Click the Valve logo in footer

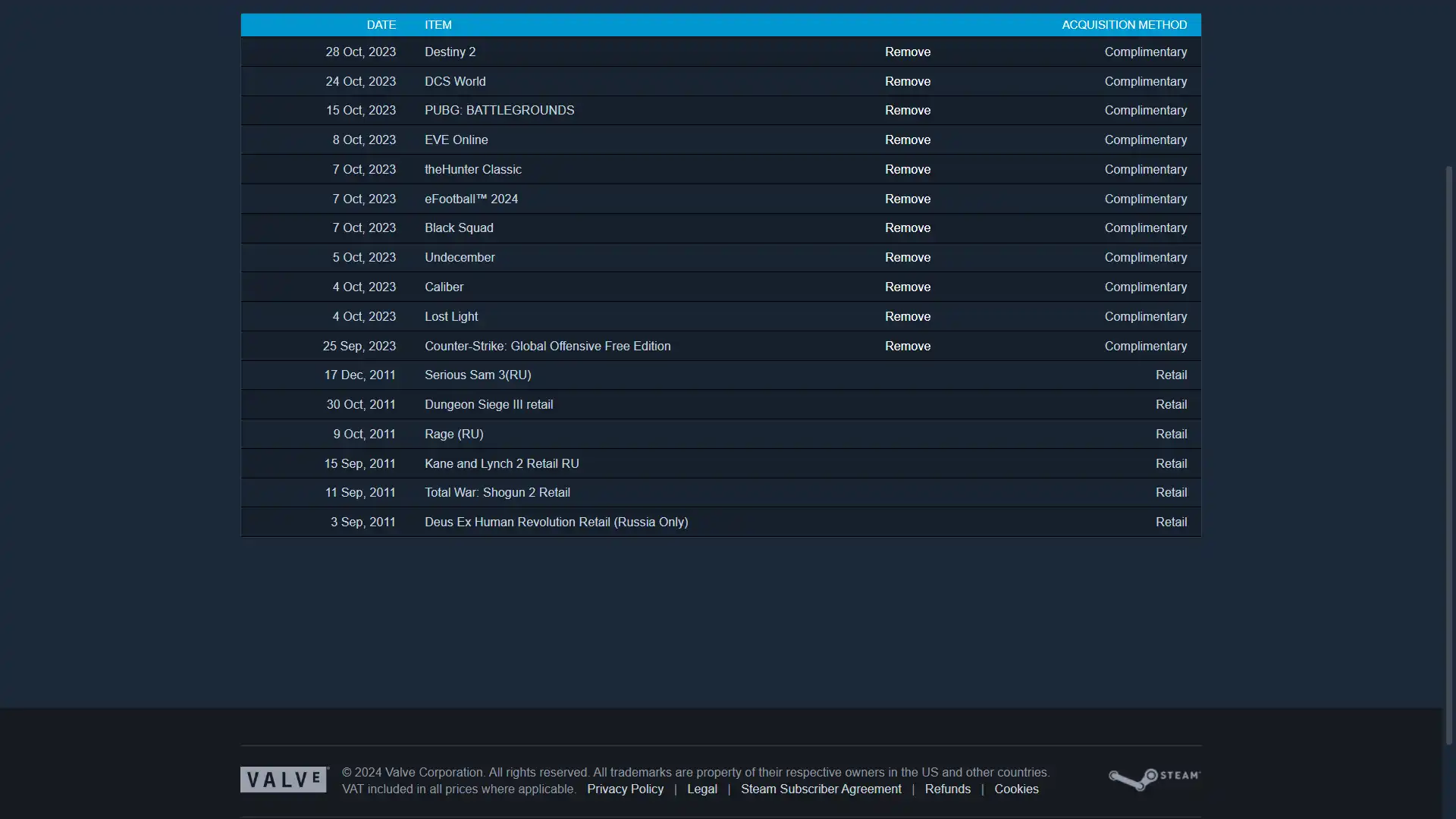point(284,780)
